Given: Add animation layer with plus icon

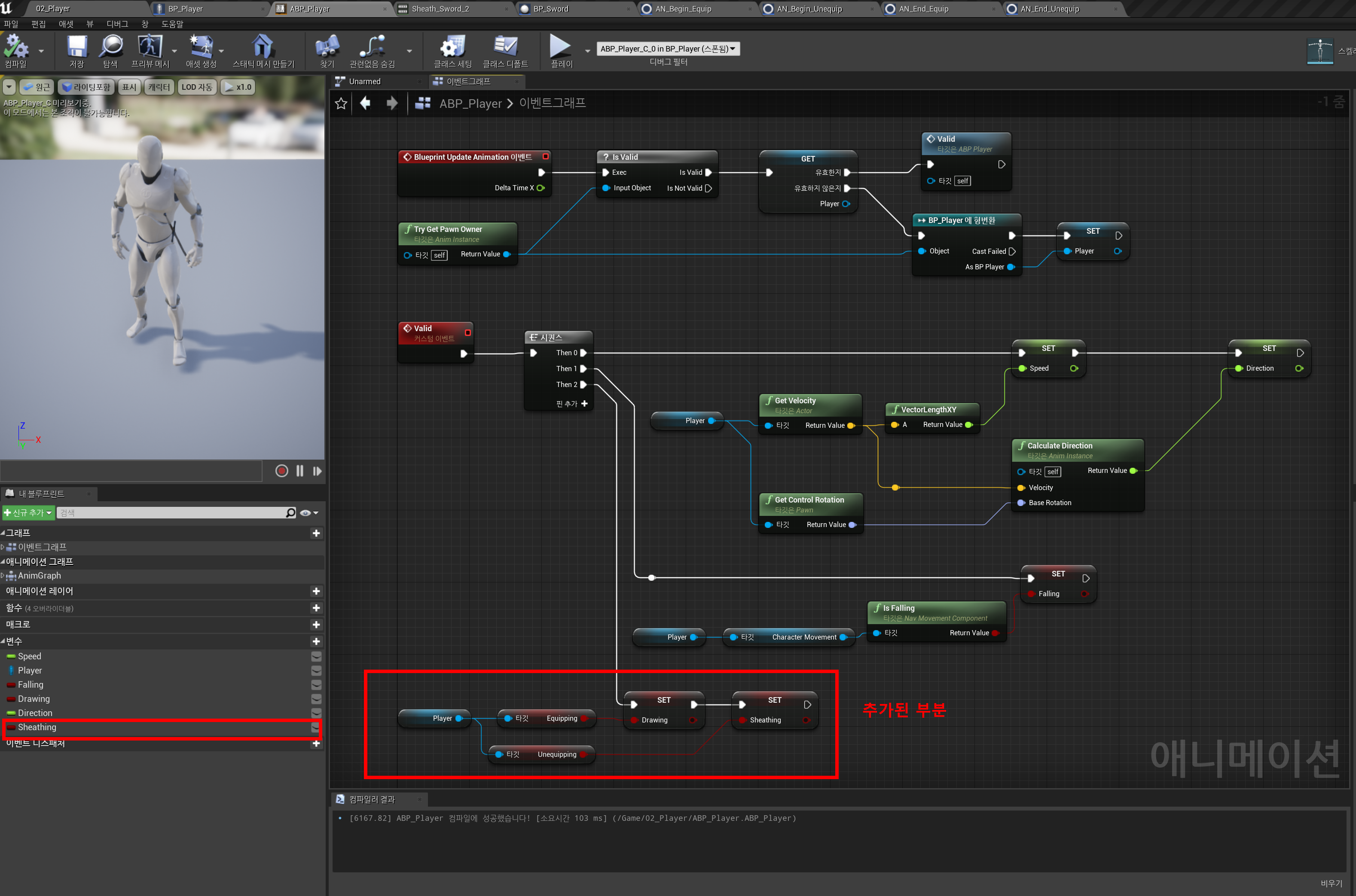Looking at the screenshot, I should (316, 591).
